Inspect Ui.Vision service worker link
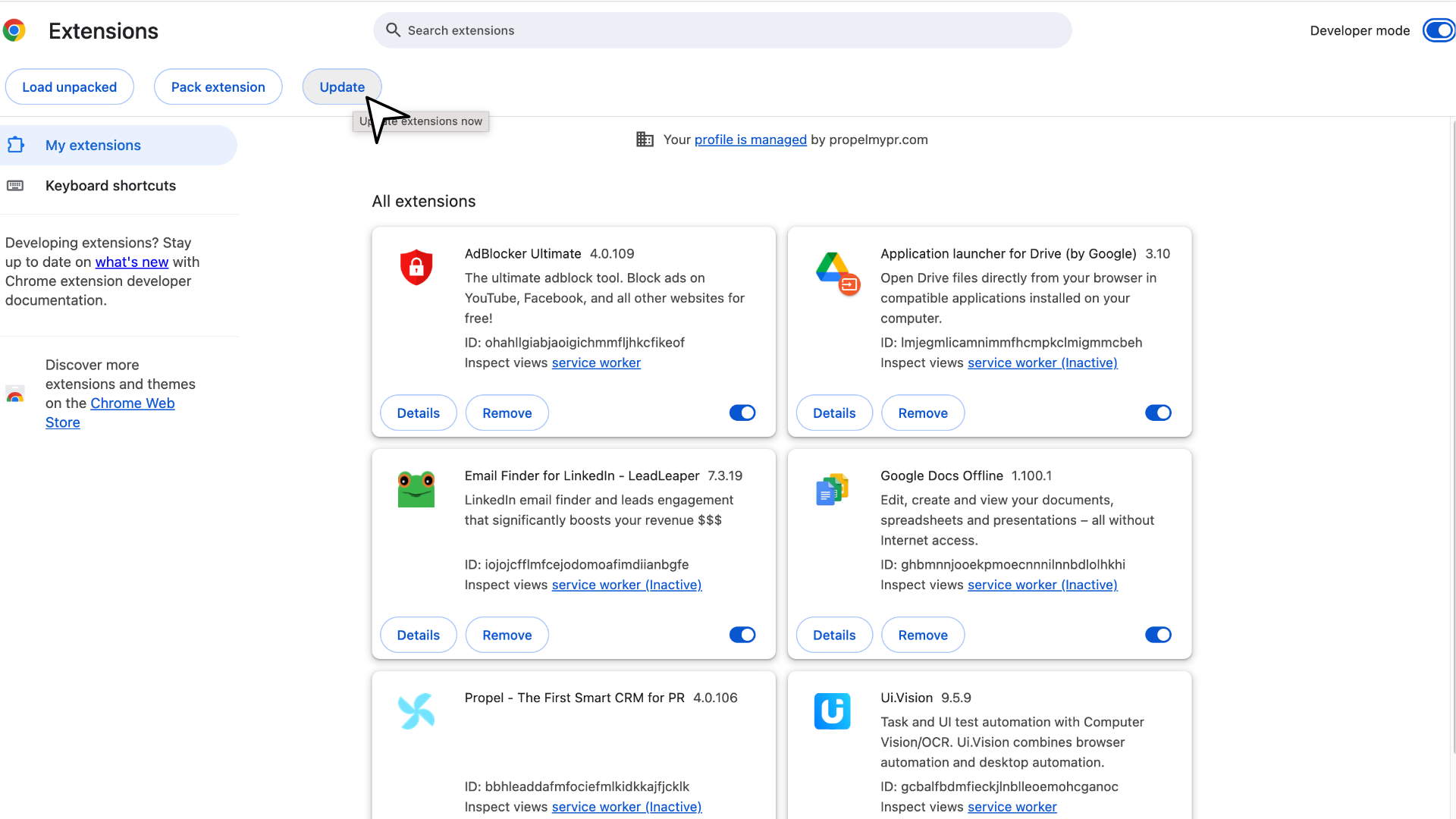 pos(1012,807)
